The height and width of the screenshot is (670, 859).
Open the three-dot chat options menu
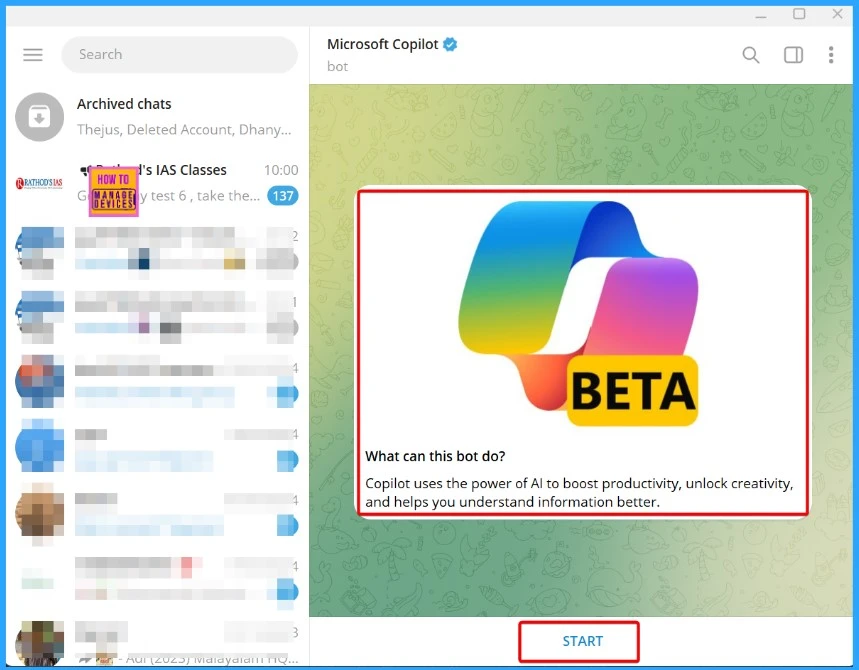coord(831,55)
